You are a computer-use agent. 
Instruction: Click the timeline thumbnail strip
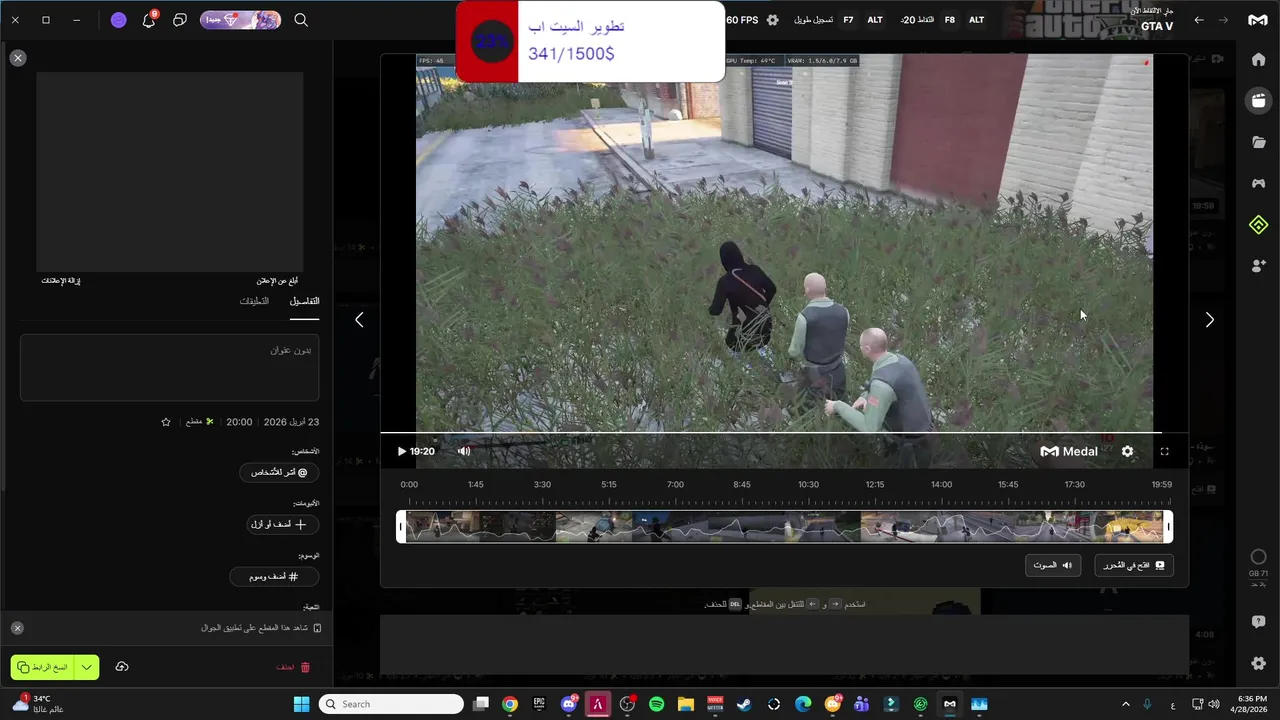tap(785, 527)
